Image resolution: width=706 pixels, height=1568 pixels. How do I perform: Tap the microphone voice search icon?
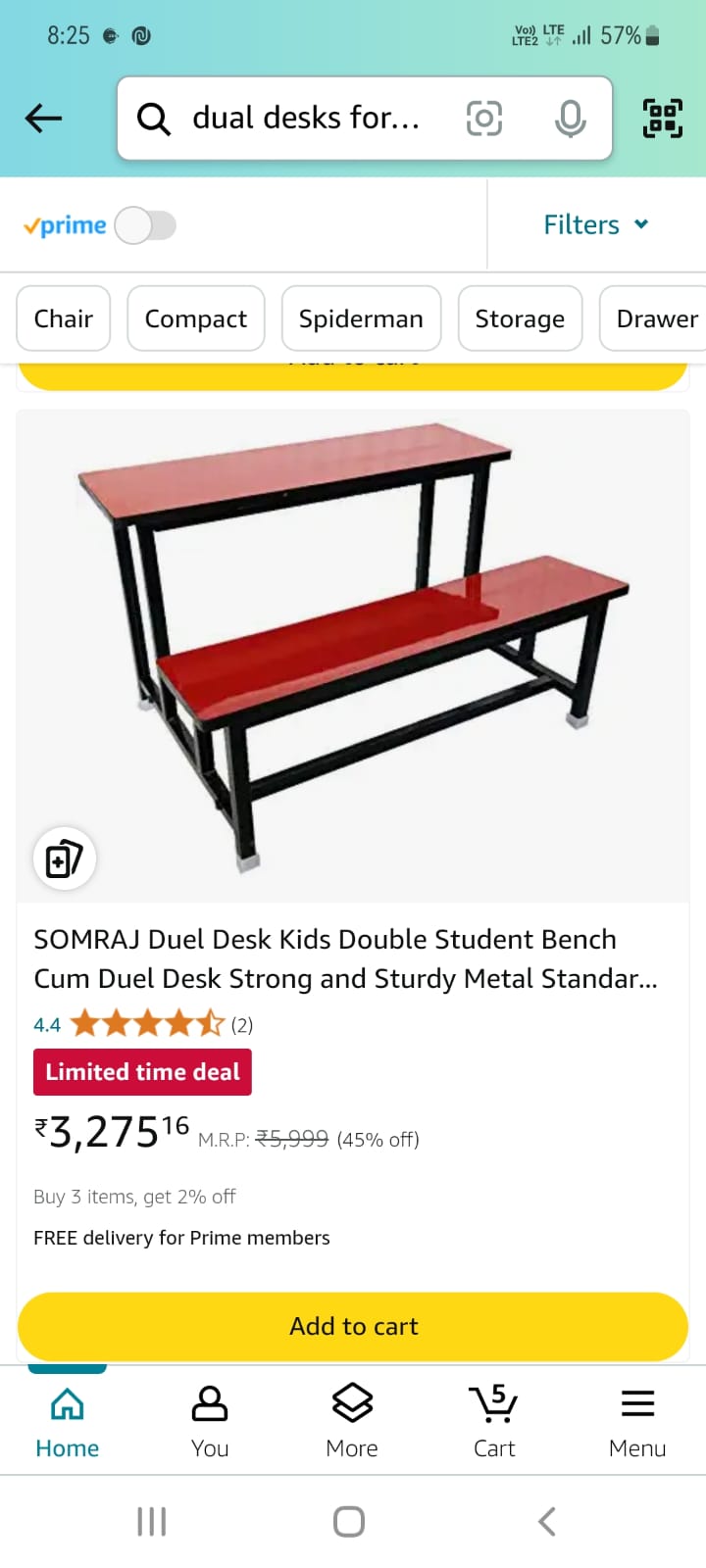570,119
